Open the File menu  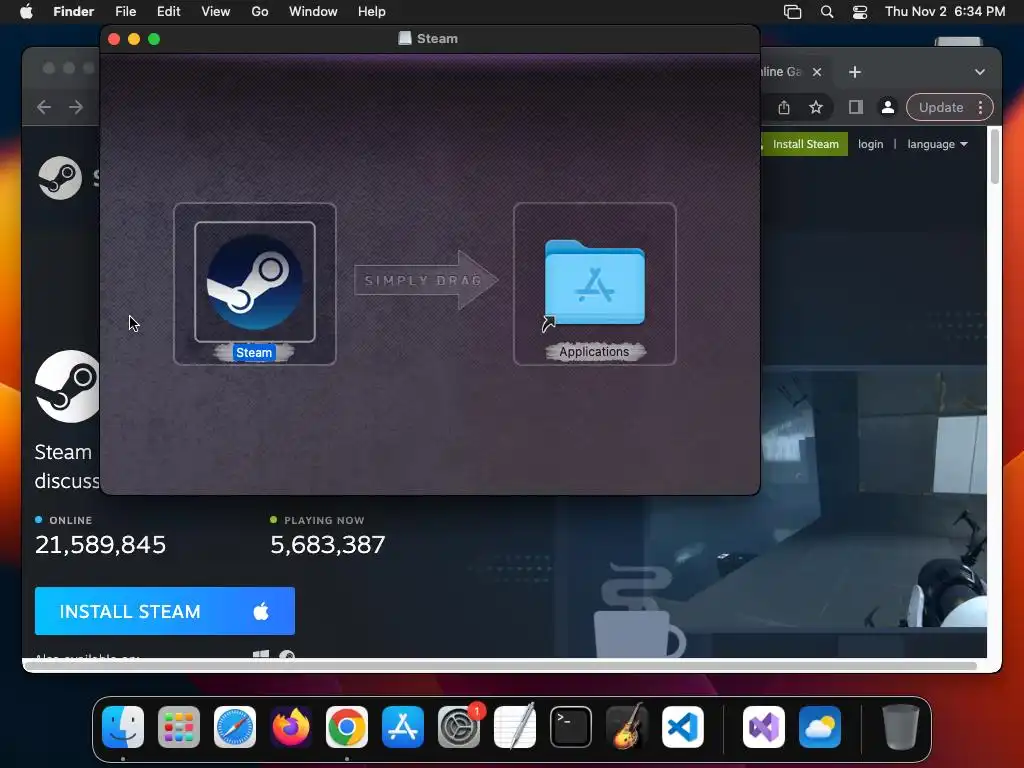(125, 12)
